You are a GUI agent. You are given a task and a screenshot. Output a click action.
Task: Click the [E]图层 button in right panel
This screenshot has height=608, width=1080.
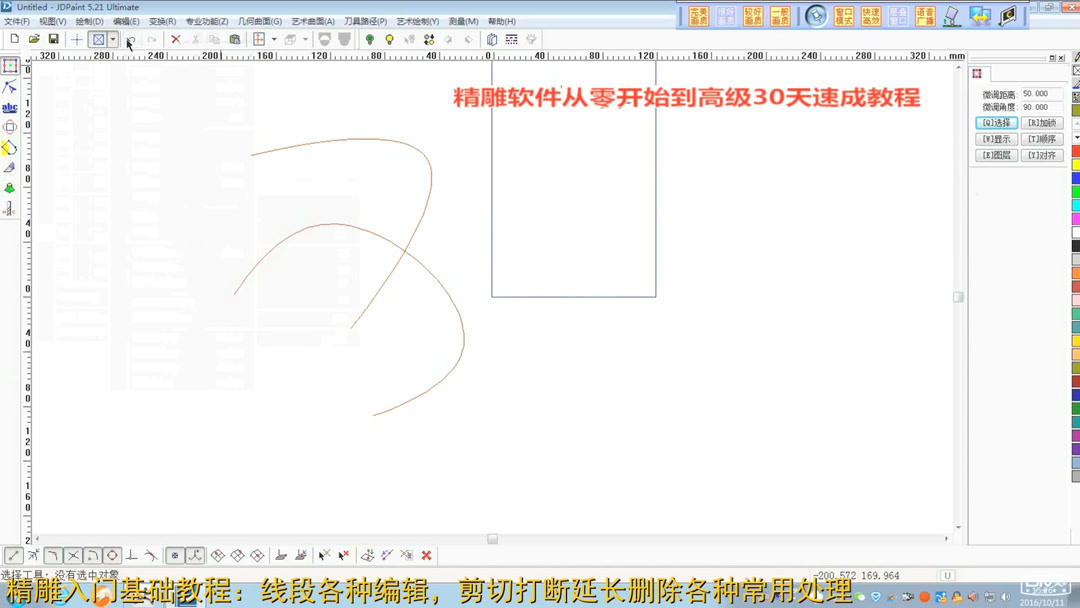[997, 154]
